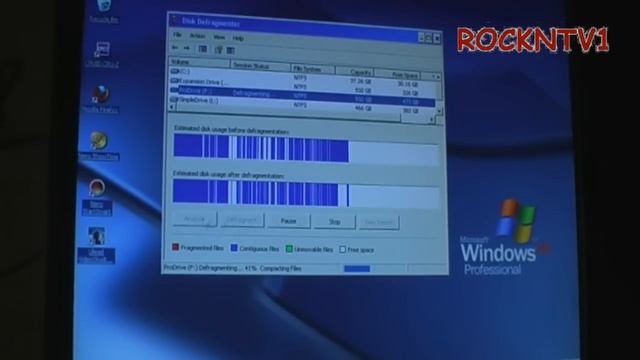
Task: Click the red Fragmented files legend swatch
Action: point(176,247)
